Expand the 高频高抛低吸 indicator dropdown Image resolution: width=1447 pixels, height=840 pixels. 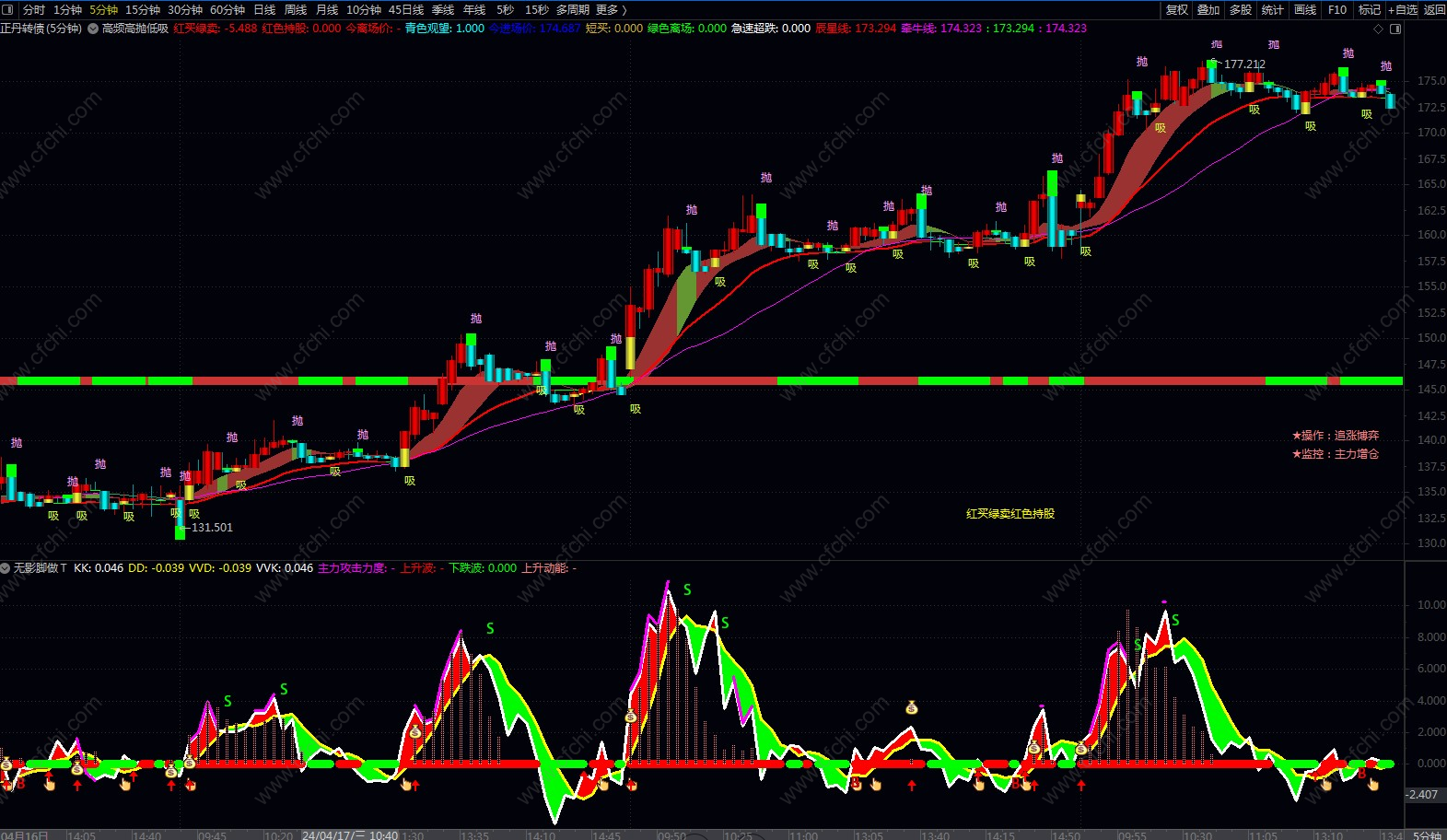[x=93, y=29]
